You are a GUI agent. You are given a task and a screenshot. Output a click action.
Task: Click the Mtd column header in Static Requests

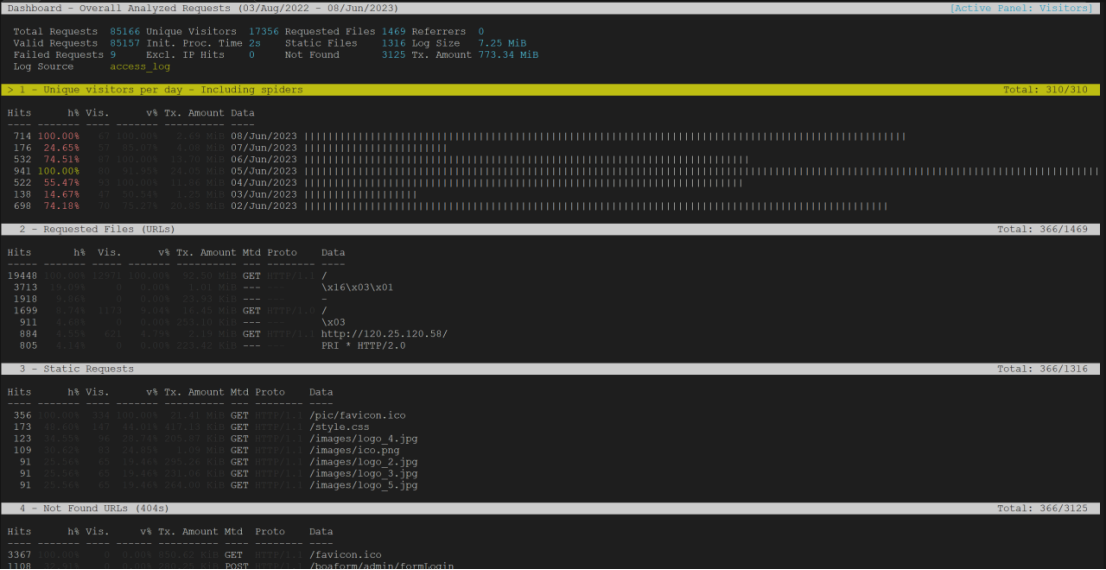pyautogui.click(x=239, y=392)
